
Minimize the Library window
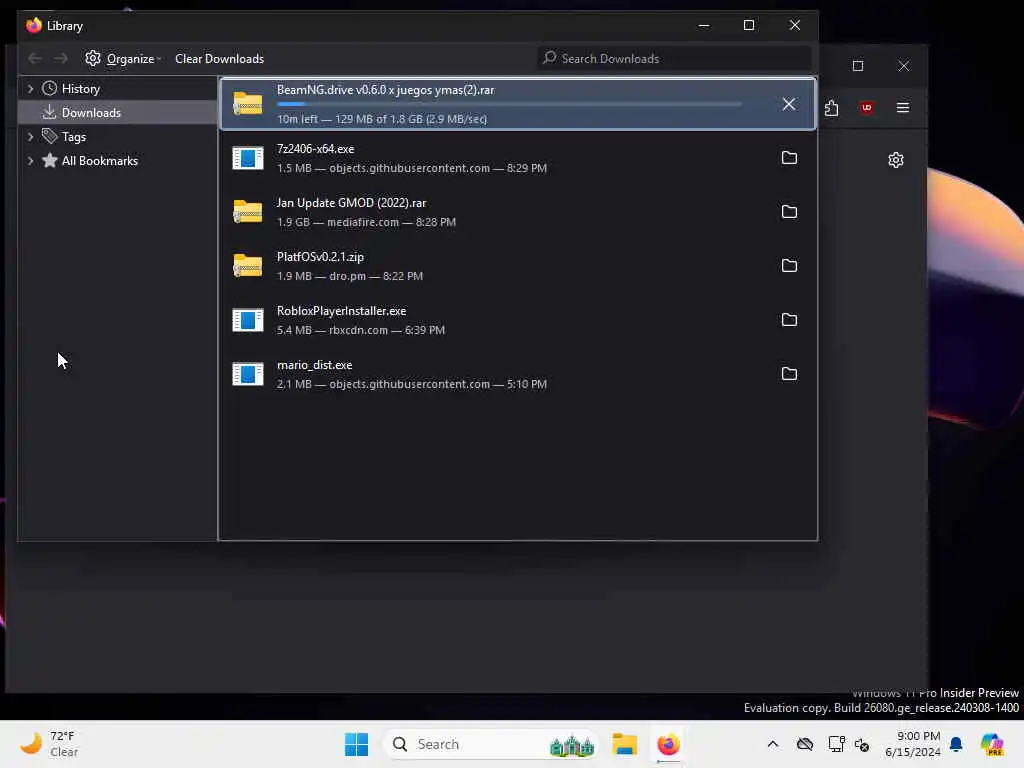[703, 25]
